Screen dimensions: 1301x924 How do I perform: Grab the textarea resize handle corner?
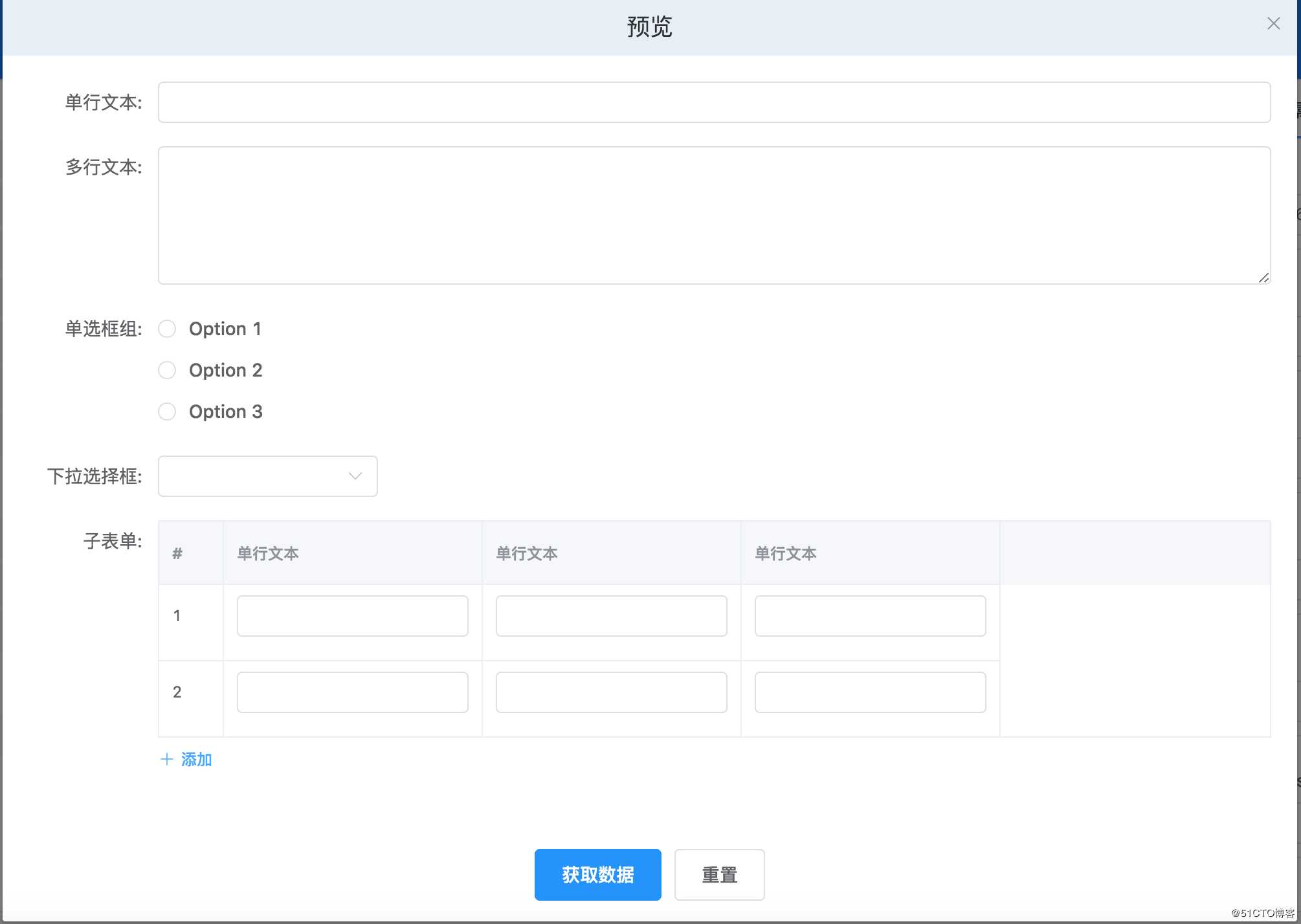(x=1263, y=278)
